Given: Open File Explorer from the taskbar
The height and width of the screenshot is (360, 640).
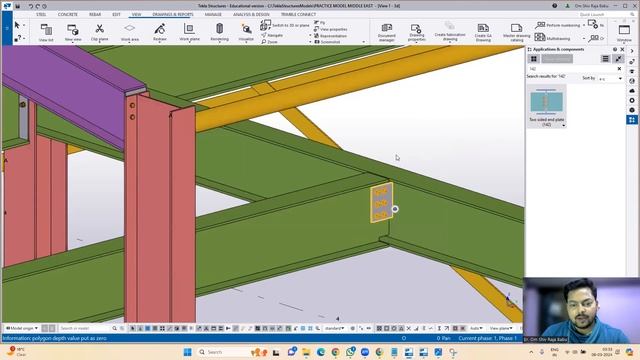Looking at the screenshot, I should [306, 352].
